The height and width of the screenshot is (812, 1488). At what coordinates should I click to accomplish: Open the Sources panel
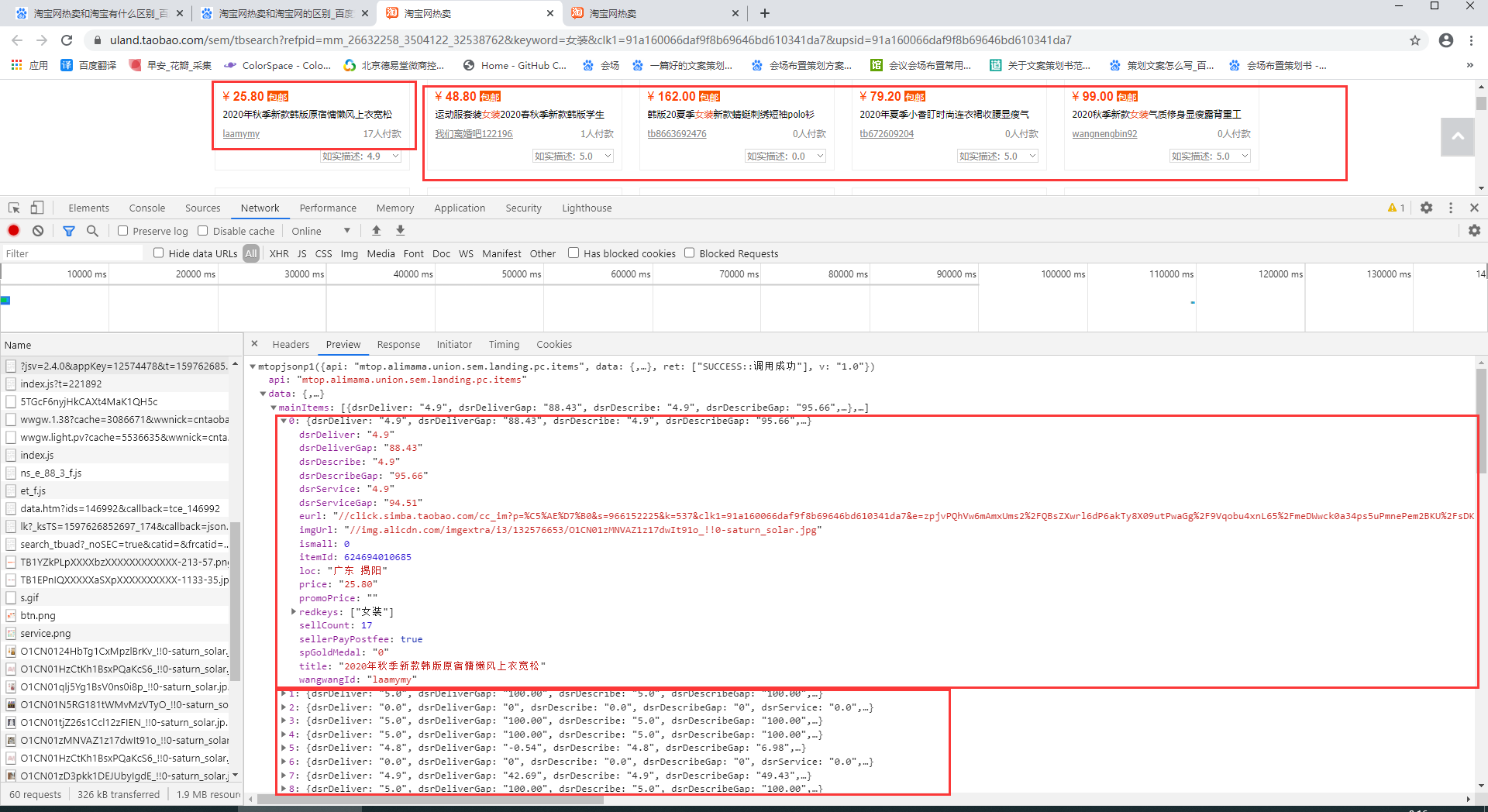click(x=203, y=208)
